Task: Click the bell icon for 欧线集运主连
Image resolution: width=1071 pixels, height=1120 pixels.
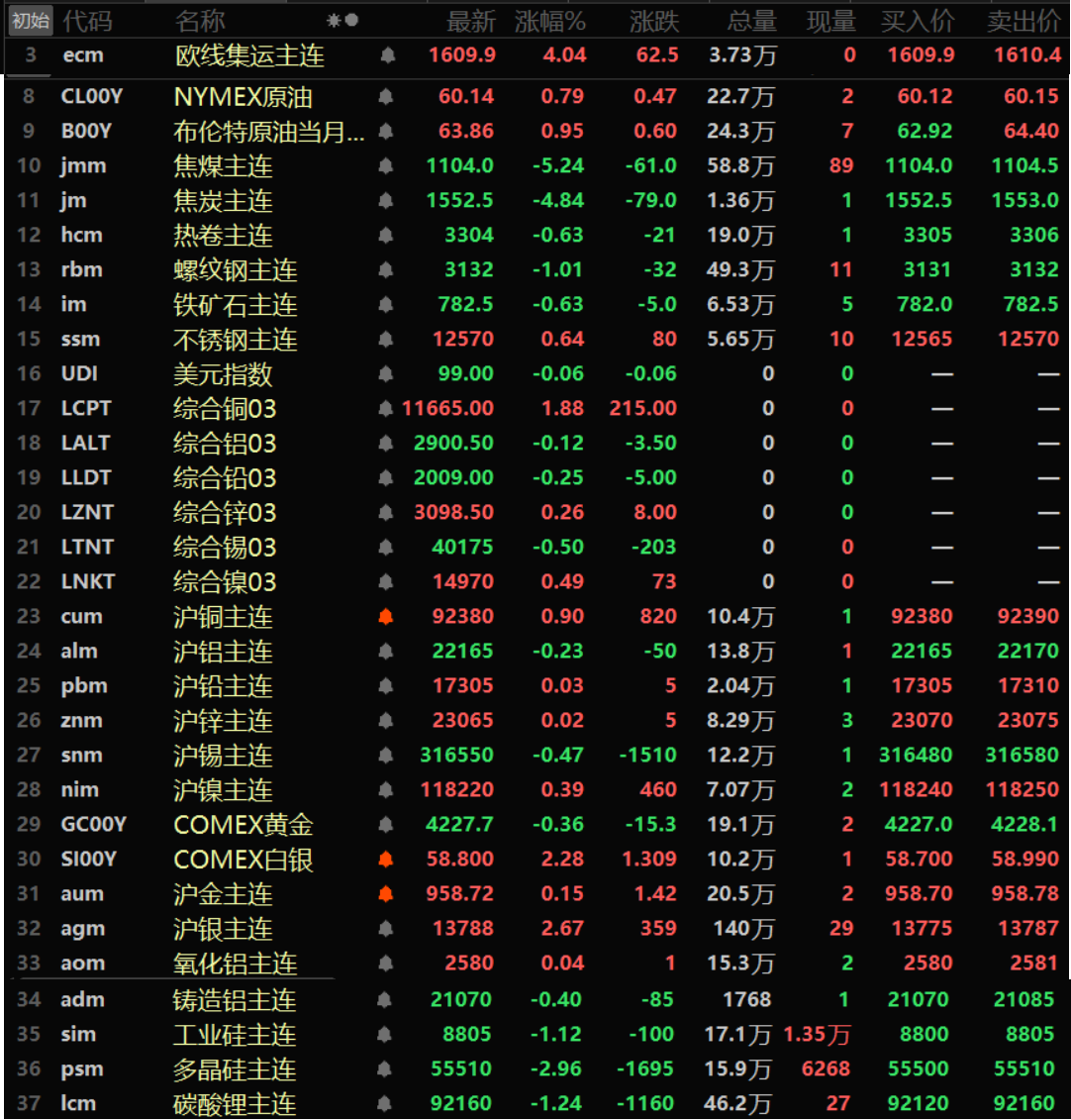Action: pos(387,55)
